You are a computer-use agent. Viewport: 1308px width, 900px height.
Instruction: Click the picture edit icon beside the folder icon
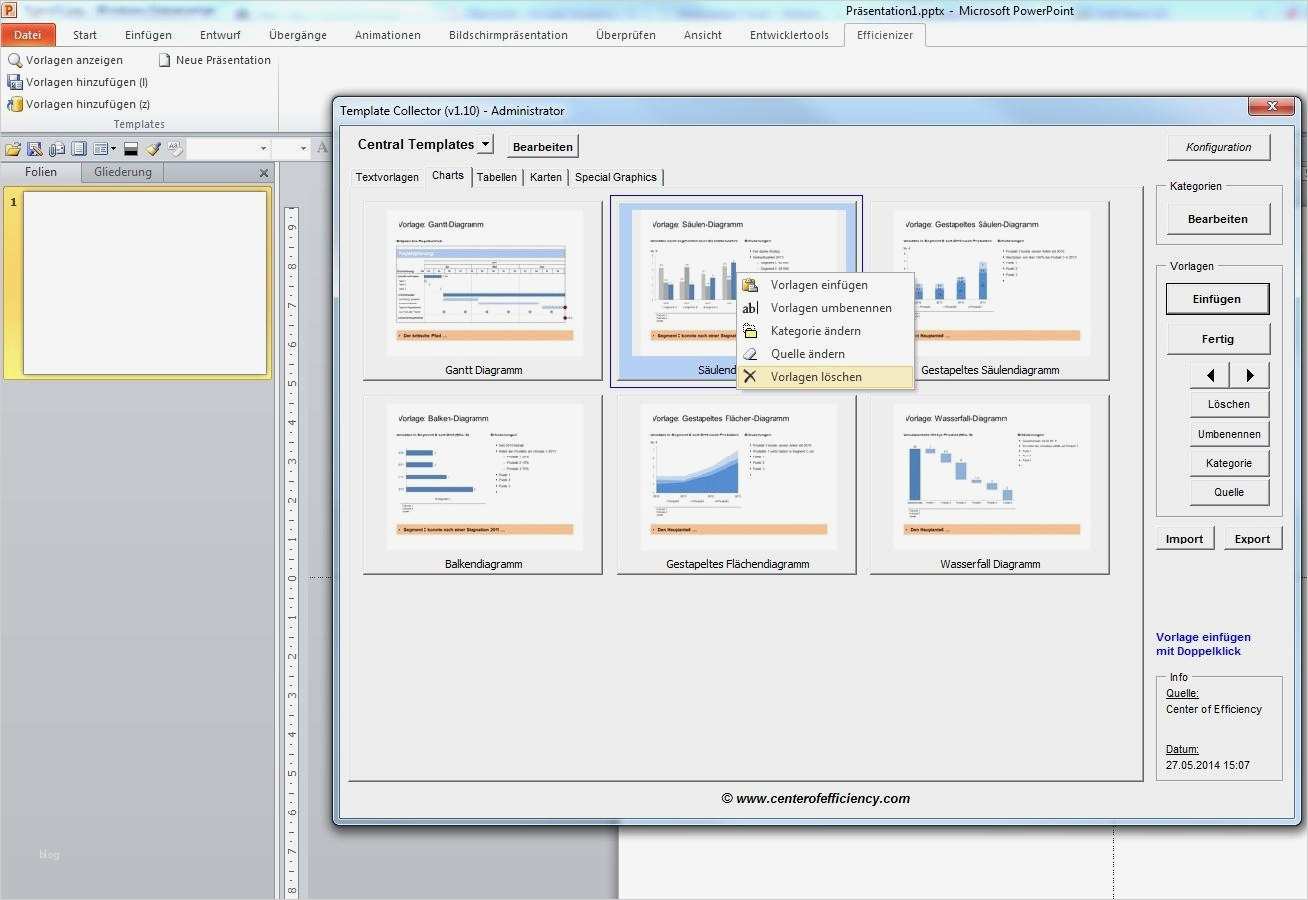(35, 149)
